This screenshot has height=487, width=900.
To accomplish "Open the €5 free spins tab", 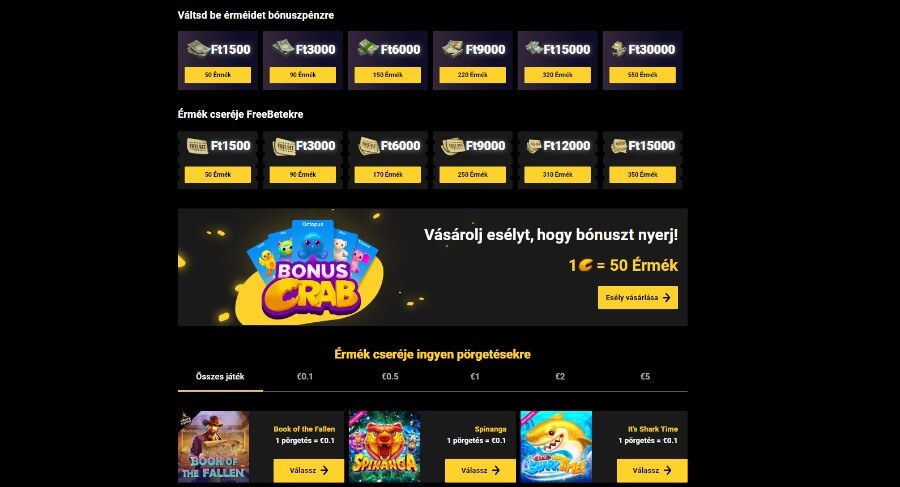I will tap(645, 377).
